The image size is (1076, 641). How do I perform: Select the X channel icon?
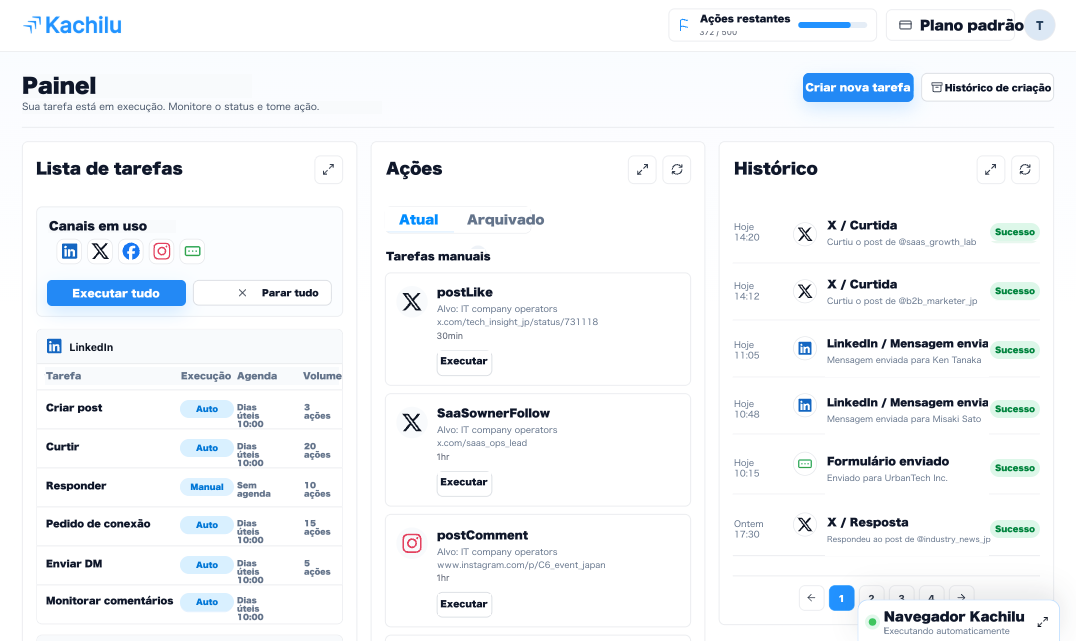[x=100, y=251]
